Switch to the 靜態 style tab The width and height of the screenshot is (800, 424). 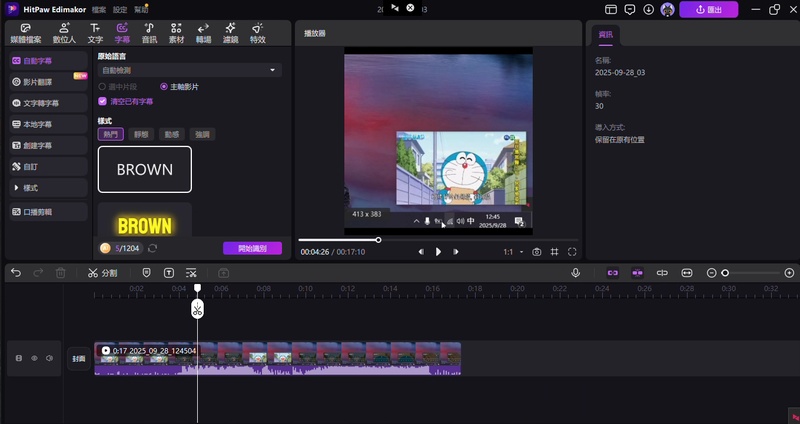140,134
